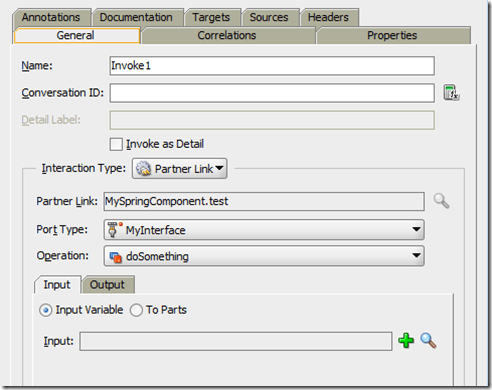Switch to the Annotations tab

(x=51, y=17)
